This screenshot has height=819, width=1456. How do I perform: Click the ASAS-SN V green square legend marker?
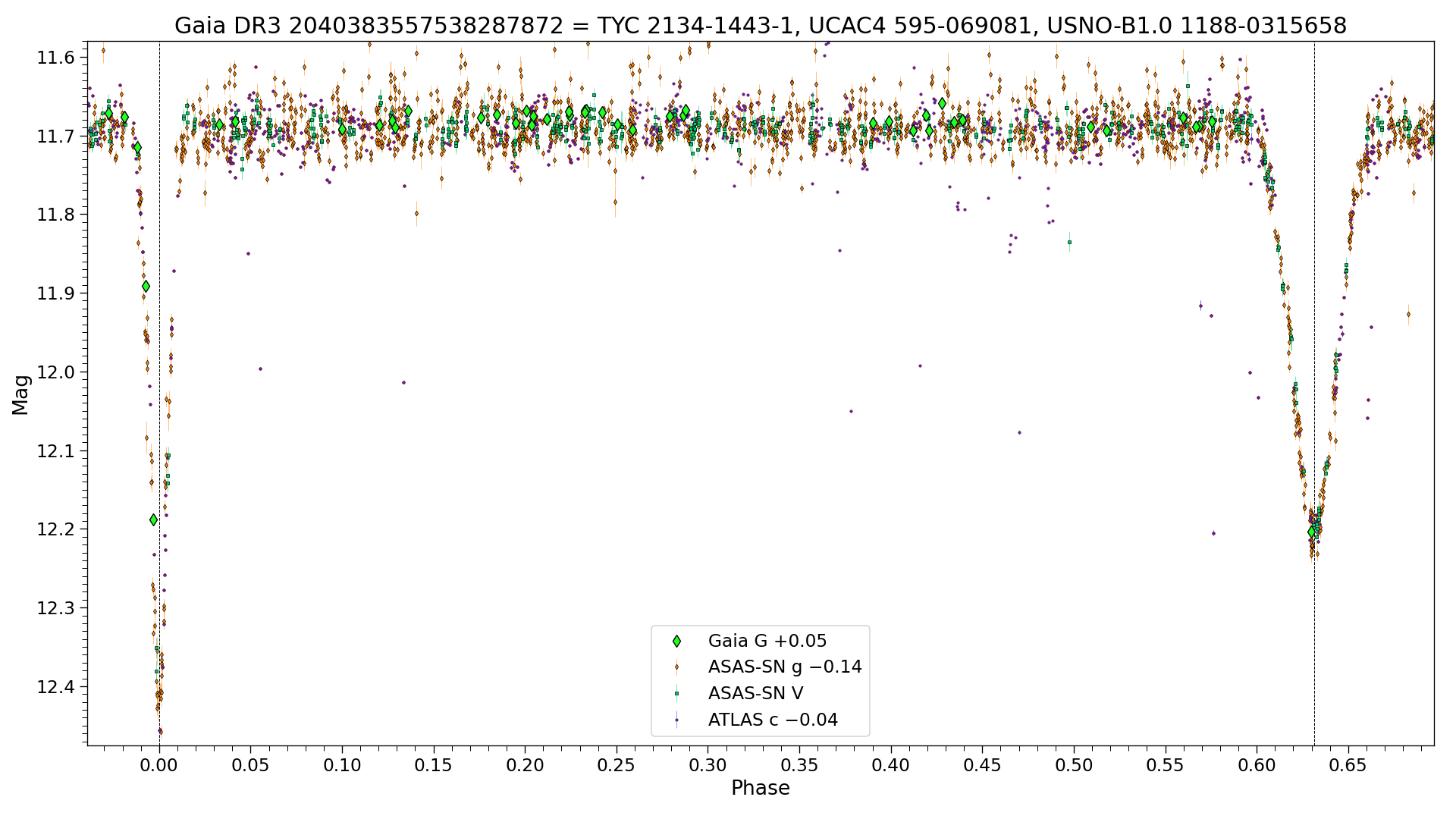(676, 694)
